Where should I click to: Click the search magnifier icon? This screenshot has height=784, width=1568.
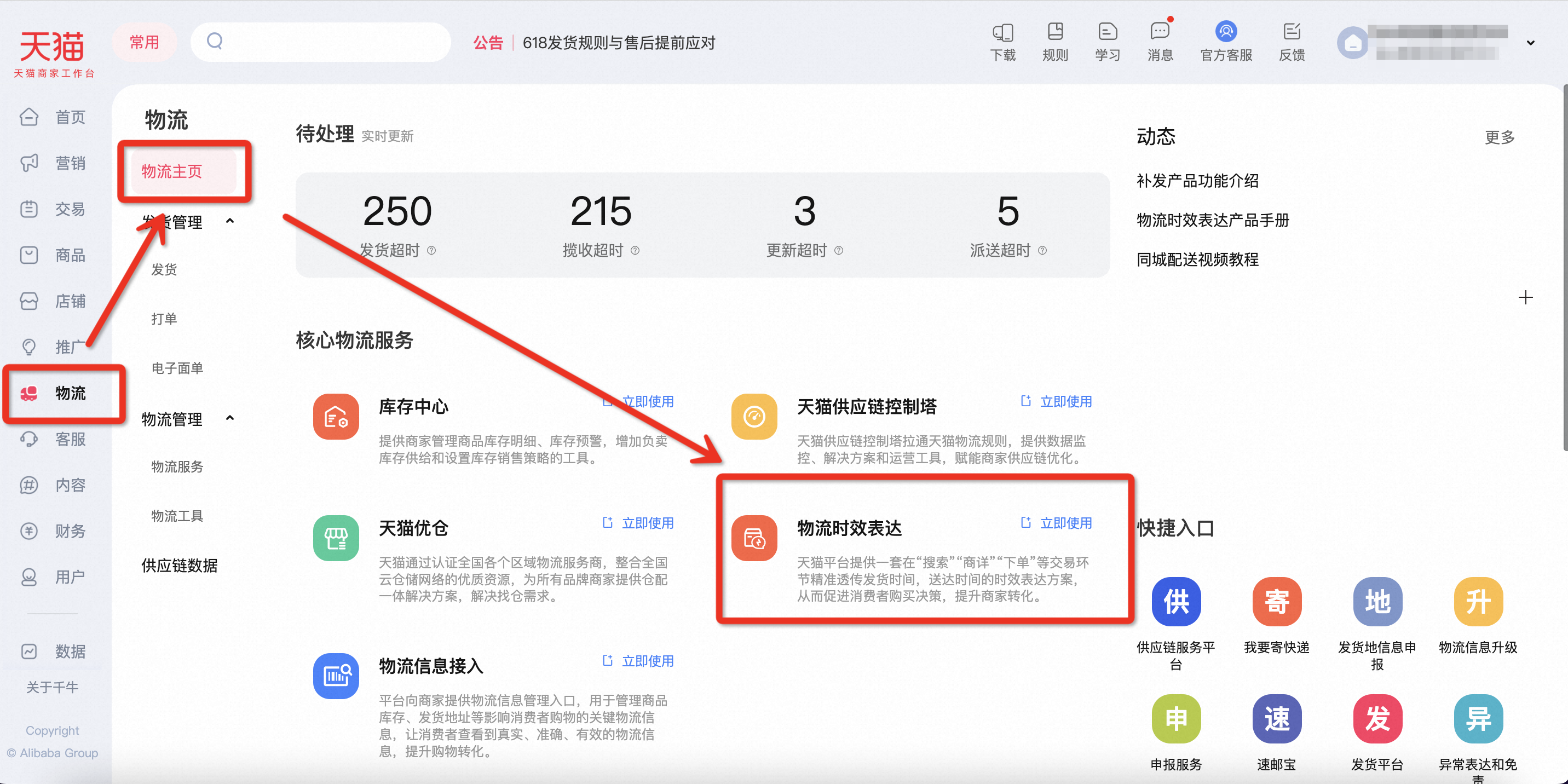click(x=215, y=42)
